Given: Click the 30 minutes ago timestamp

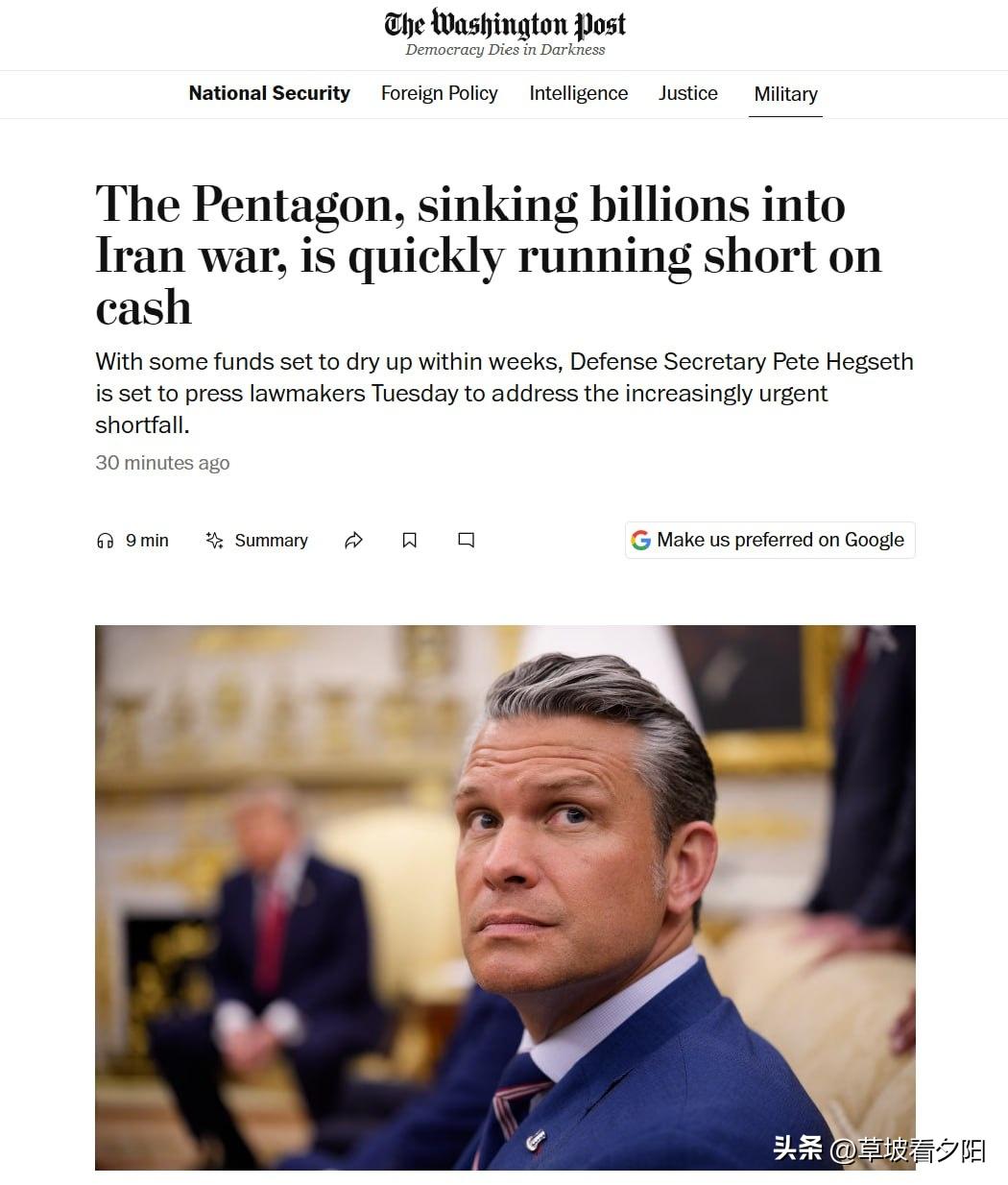Looking at the screenshot, I should click(x=162, y=462).
